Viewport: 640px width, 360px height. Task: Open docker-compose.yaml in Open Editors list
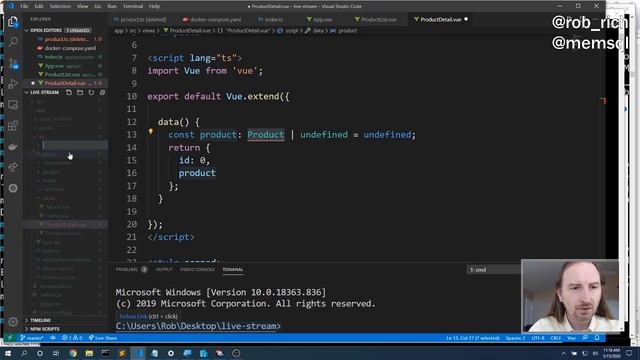click(70, 48)
